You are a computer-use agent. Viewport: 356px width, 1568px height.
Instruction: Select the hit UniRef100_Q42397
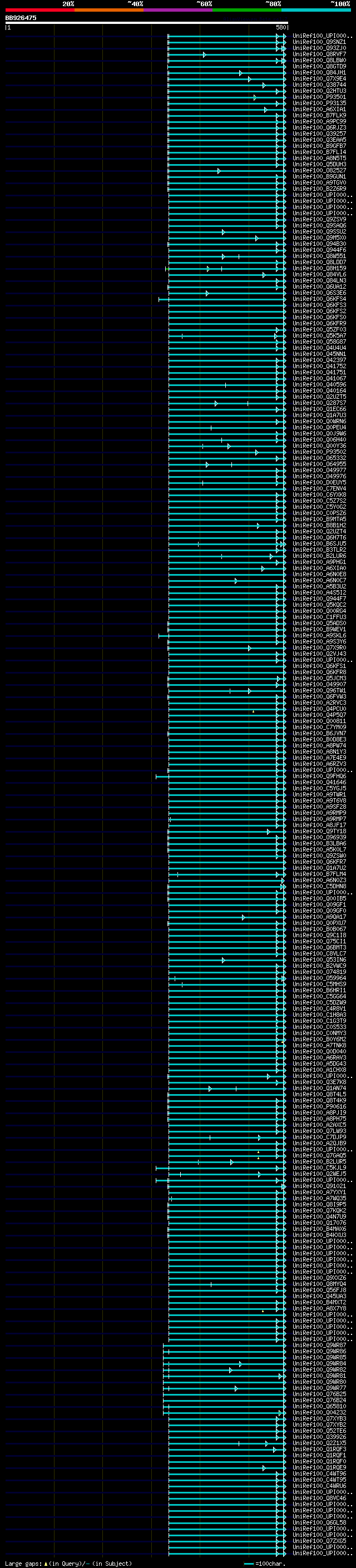[319, 360]
